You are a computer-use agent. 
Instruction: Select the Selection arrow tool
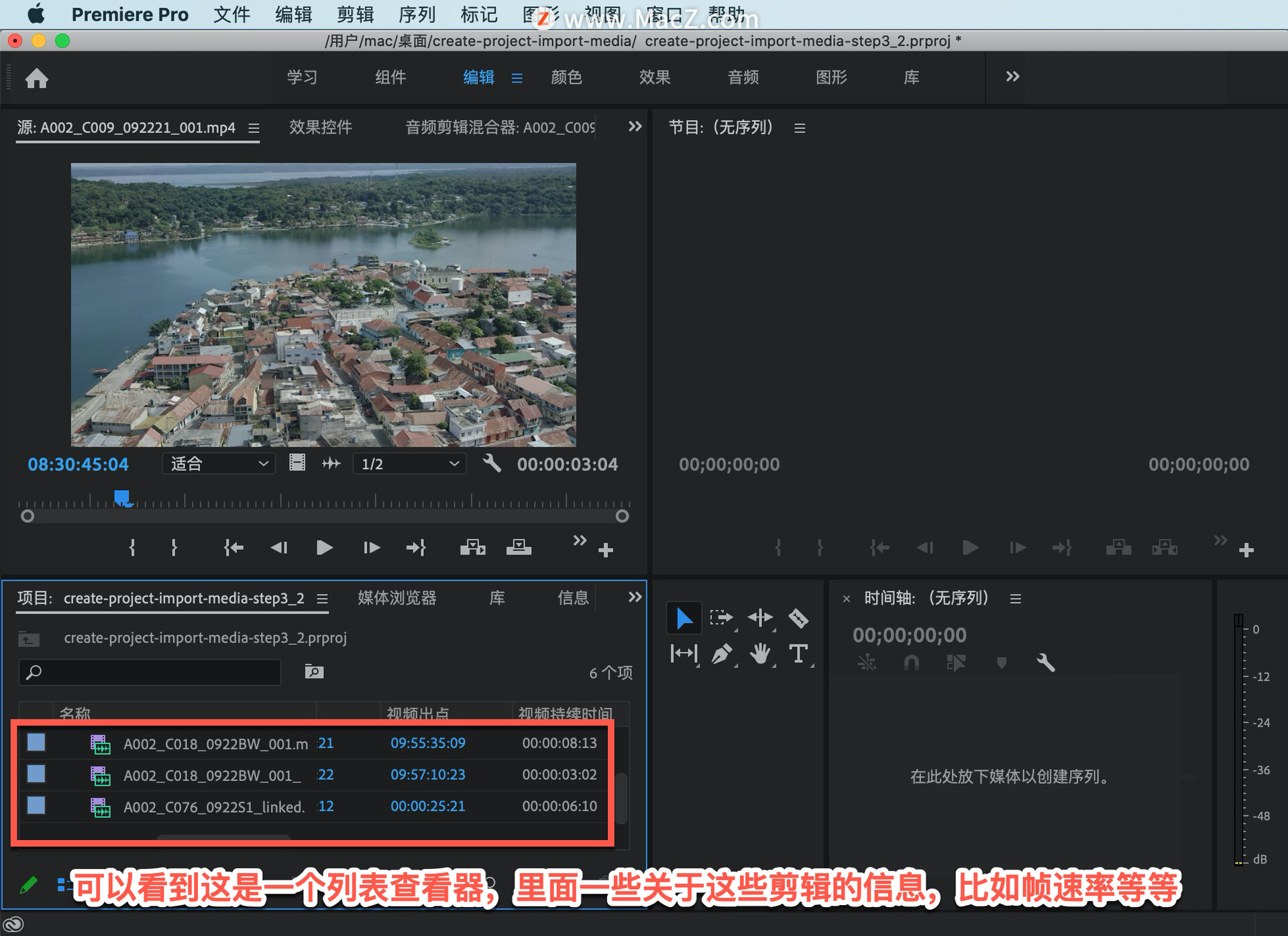coord(684,618)
